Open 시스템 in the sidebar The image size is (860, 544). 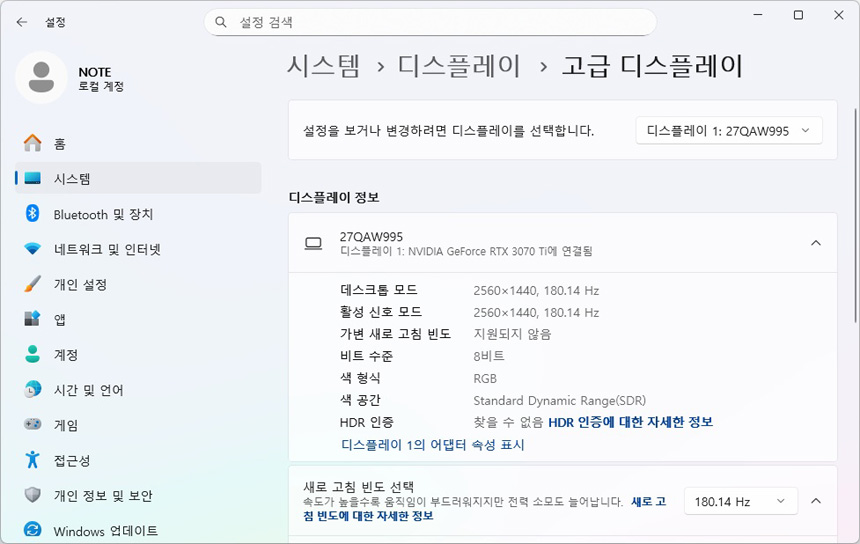click(x=72, y=179)
